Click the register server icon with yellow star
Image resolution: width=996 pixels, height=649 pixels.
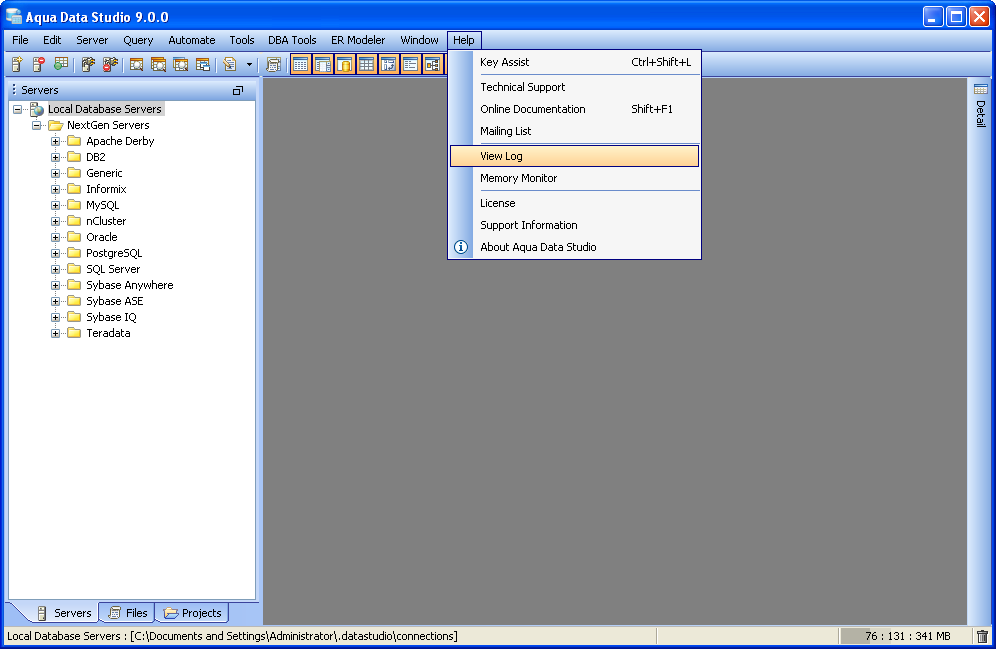pyautogui.click(x=17, y=64)
